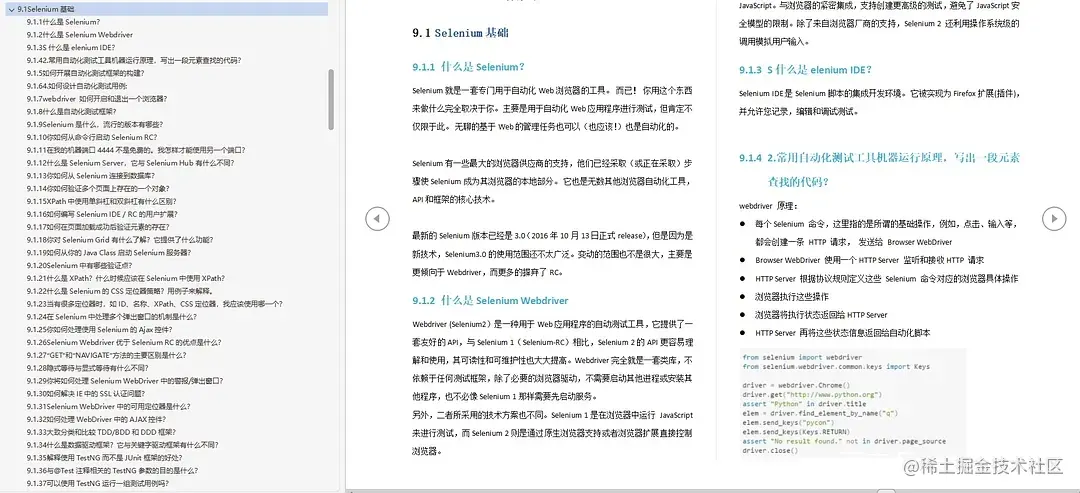Go to the next page arrow
1080x493 pixels.
(x=1054, y=219)
